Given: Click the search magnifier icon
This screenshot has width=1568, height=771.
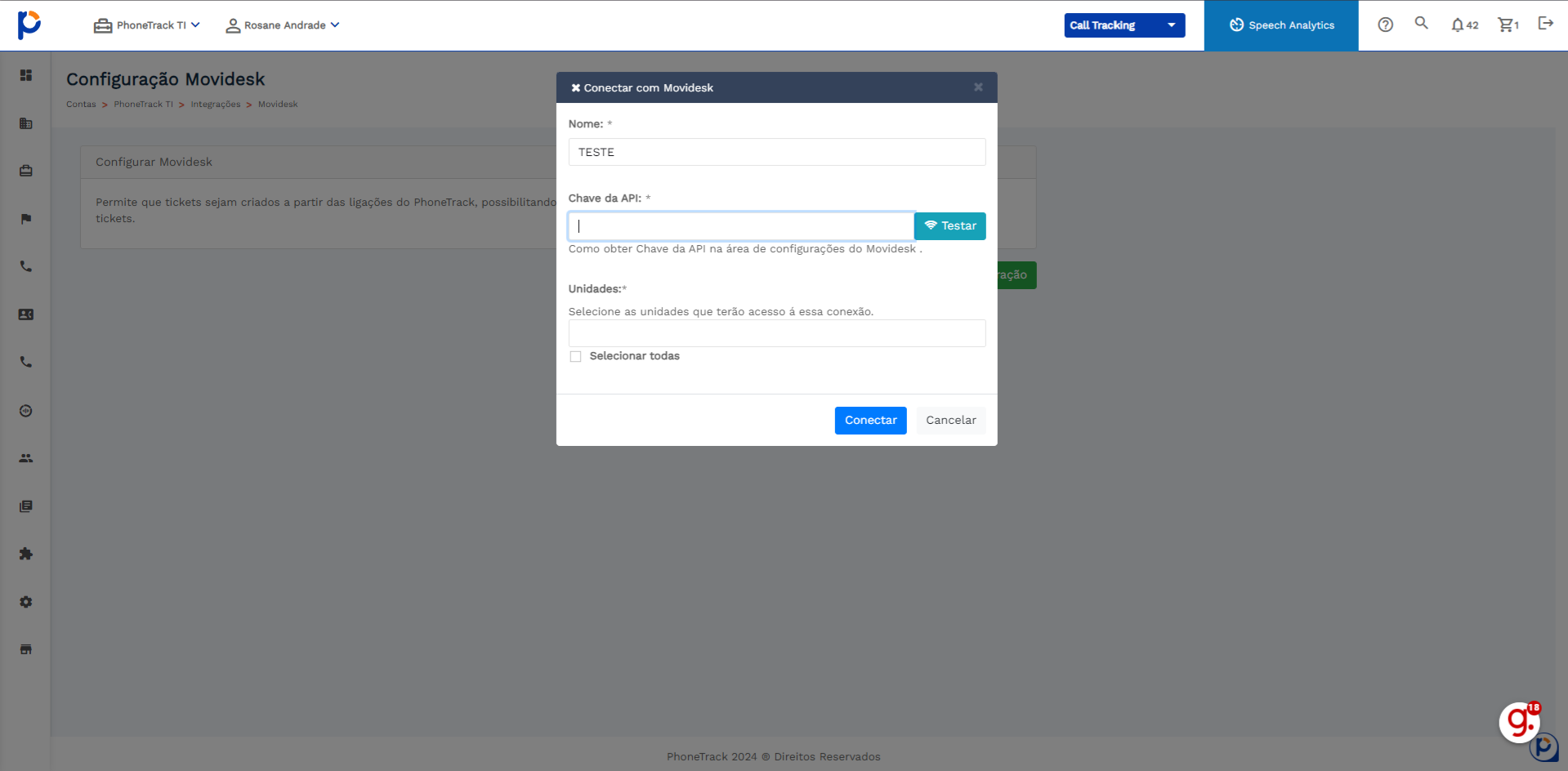Looking at the screenshot, I should click(x=1422, y=24).
